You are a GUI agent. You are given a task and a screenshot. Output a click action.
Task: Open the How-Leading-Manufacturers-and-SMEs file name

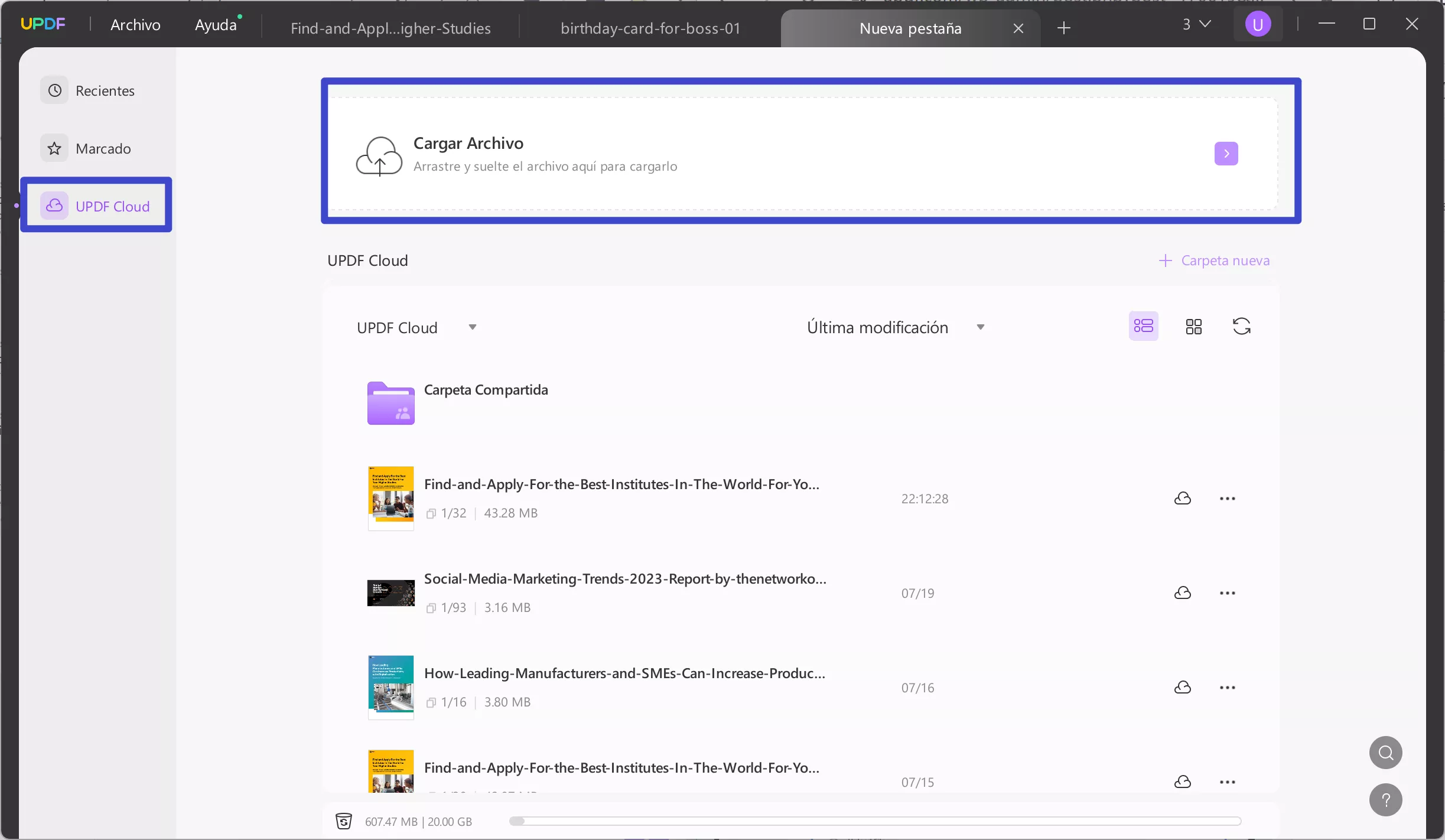click(624, 673)
